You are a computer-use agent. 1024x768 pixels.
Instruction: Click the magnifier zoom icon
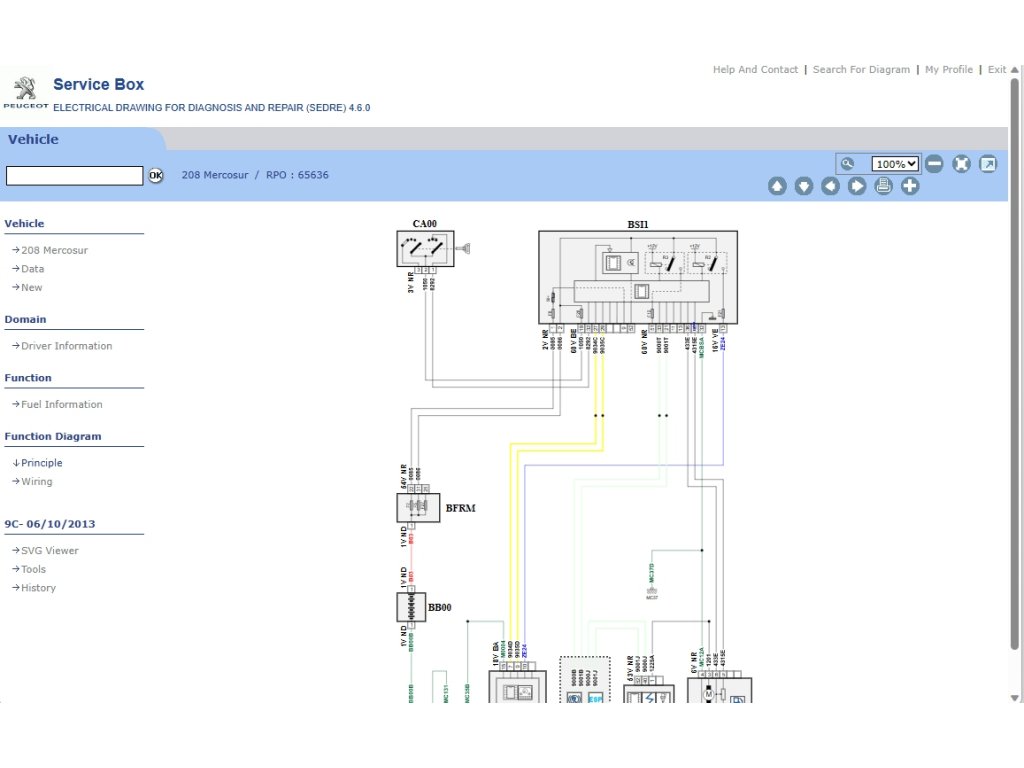pyautogui.click(x=848, y=164)
